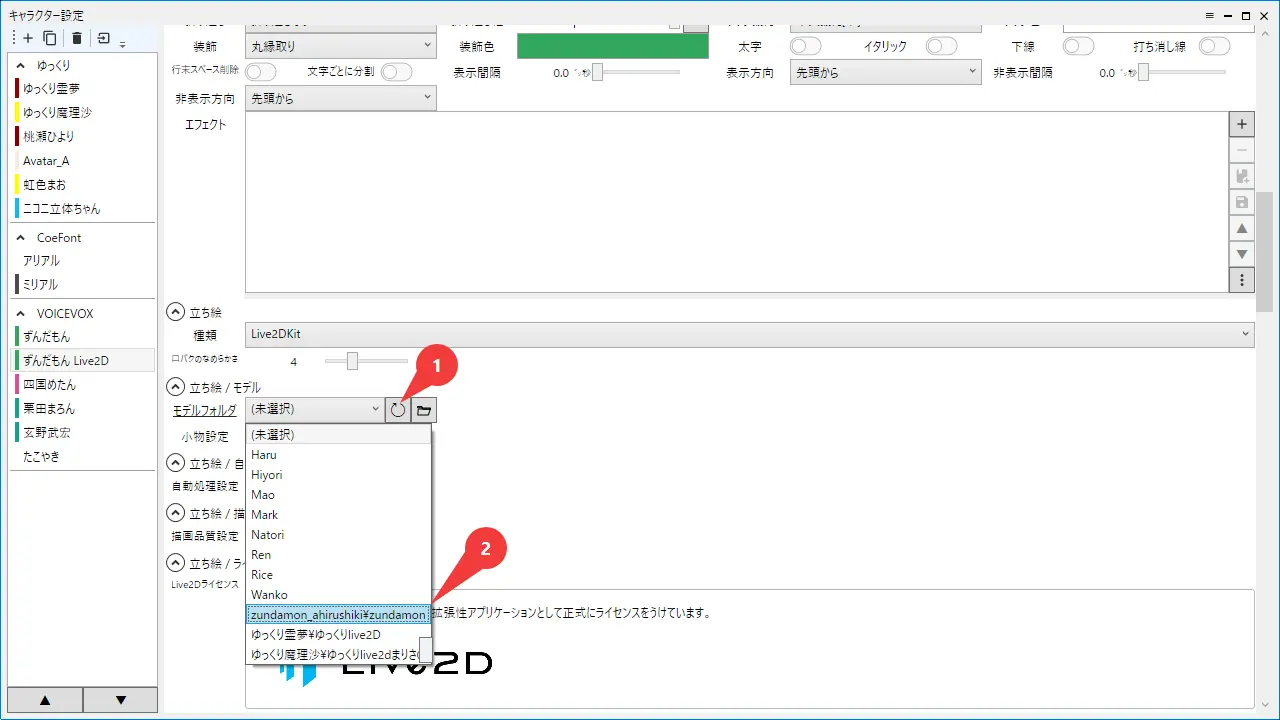Collapse the 立ち絵 section
This screenshot has height=720, width=1280.
tap(175, 312)
